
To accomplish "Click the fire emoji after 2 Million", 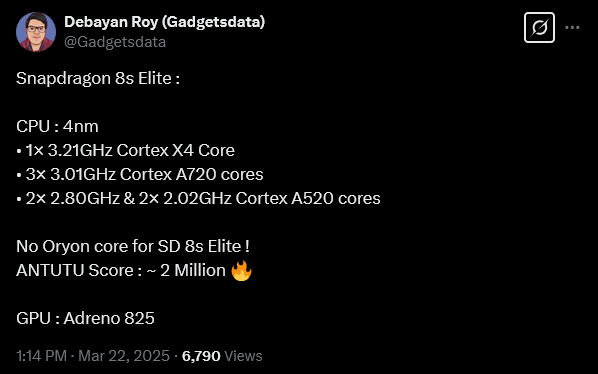I will [241, 271].
